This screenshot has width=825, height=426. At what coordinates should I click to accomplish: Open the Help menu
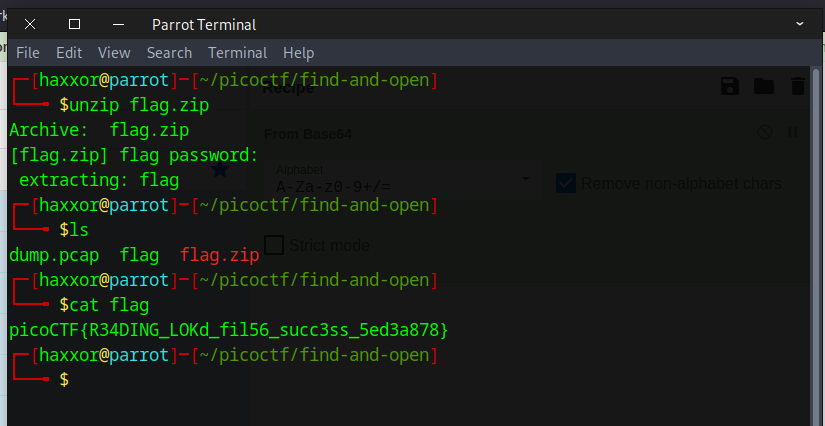click(x=298, y=53)
